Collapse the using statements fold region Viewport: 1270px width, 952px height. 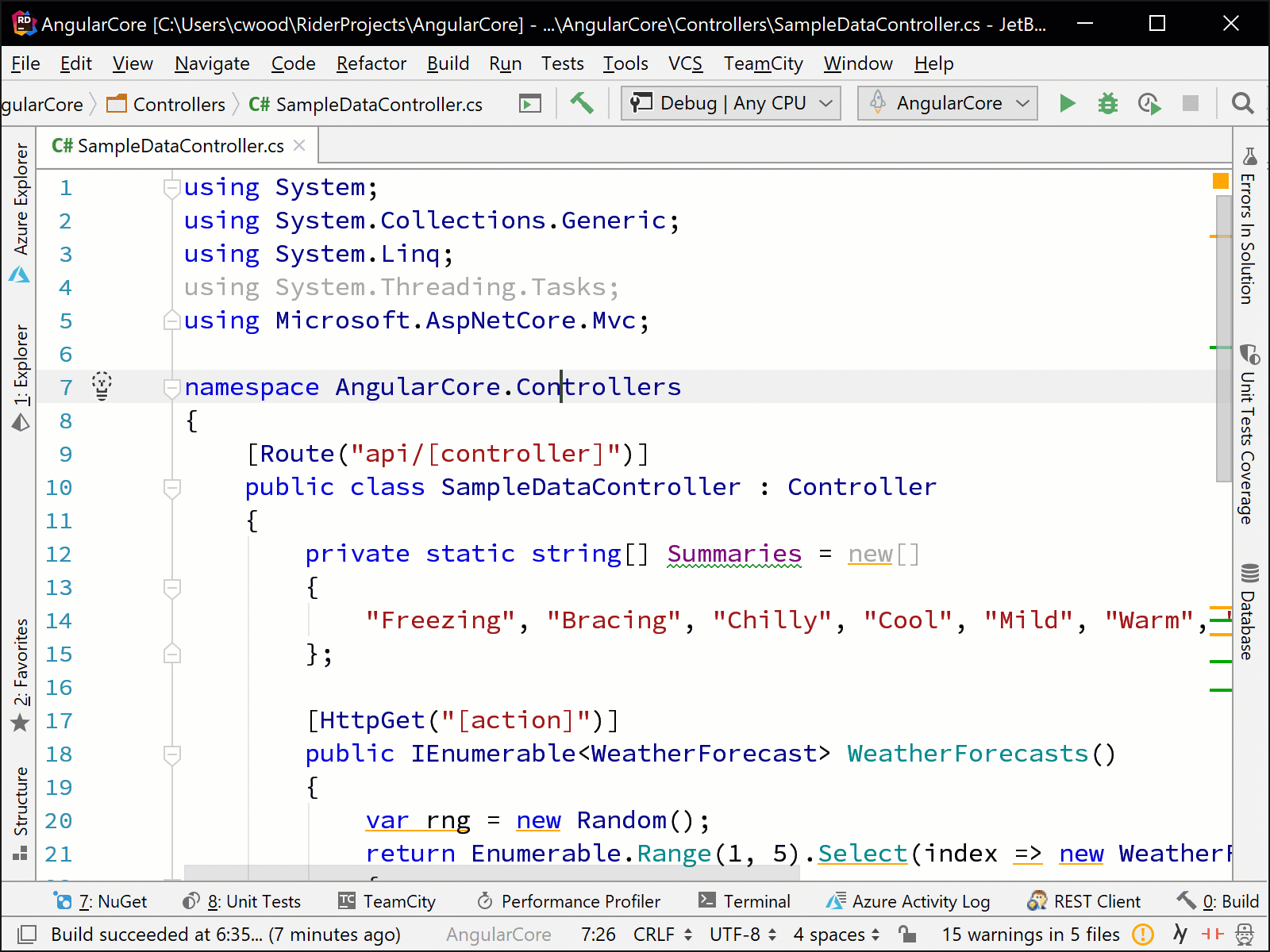pos(171,187)
